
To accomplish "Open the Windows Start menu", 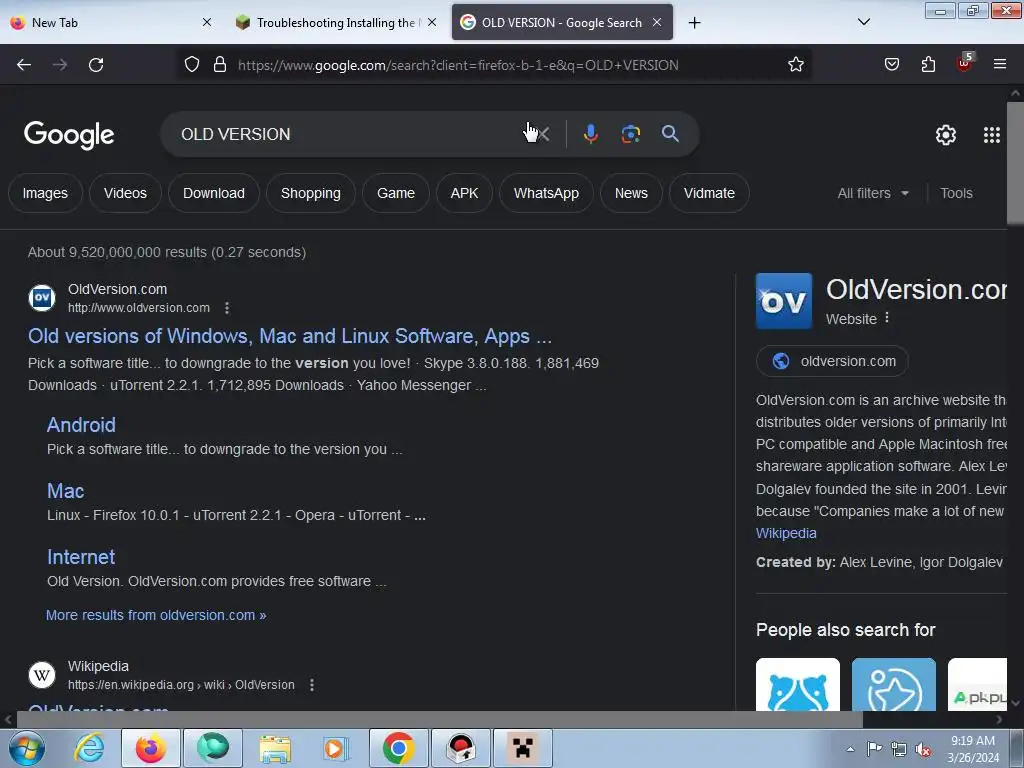I will pyautogui.click(x=26, y=748).
